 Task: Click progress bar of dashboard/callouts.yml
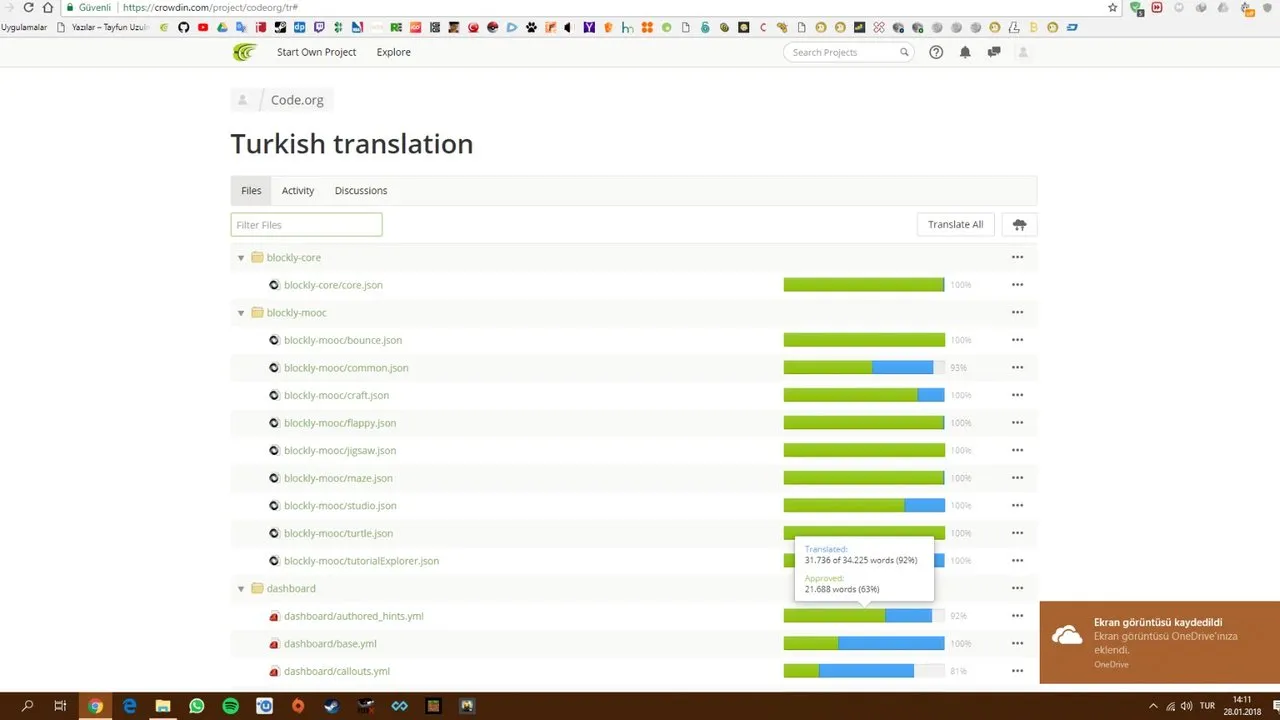coord(864,671)
